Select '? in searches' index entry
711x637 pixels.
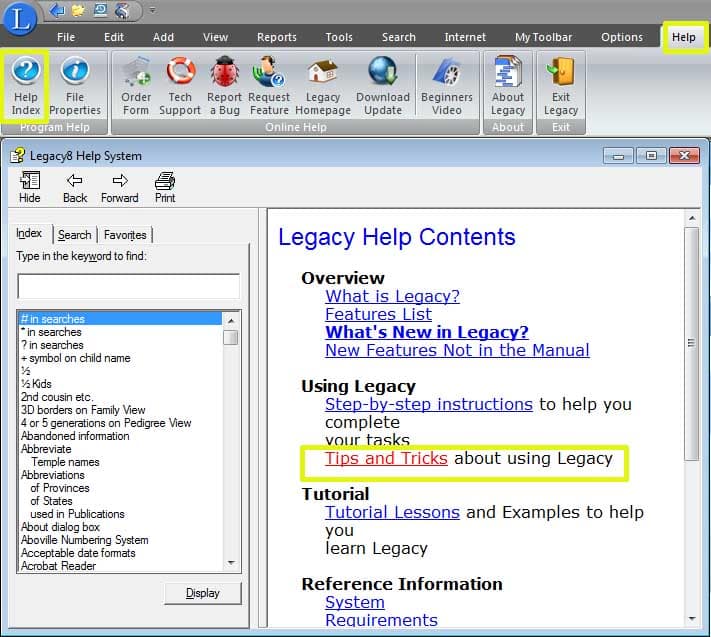(x=120, y=345)
